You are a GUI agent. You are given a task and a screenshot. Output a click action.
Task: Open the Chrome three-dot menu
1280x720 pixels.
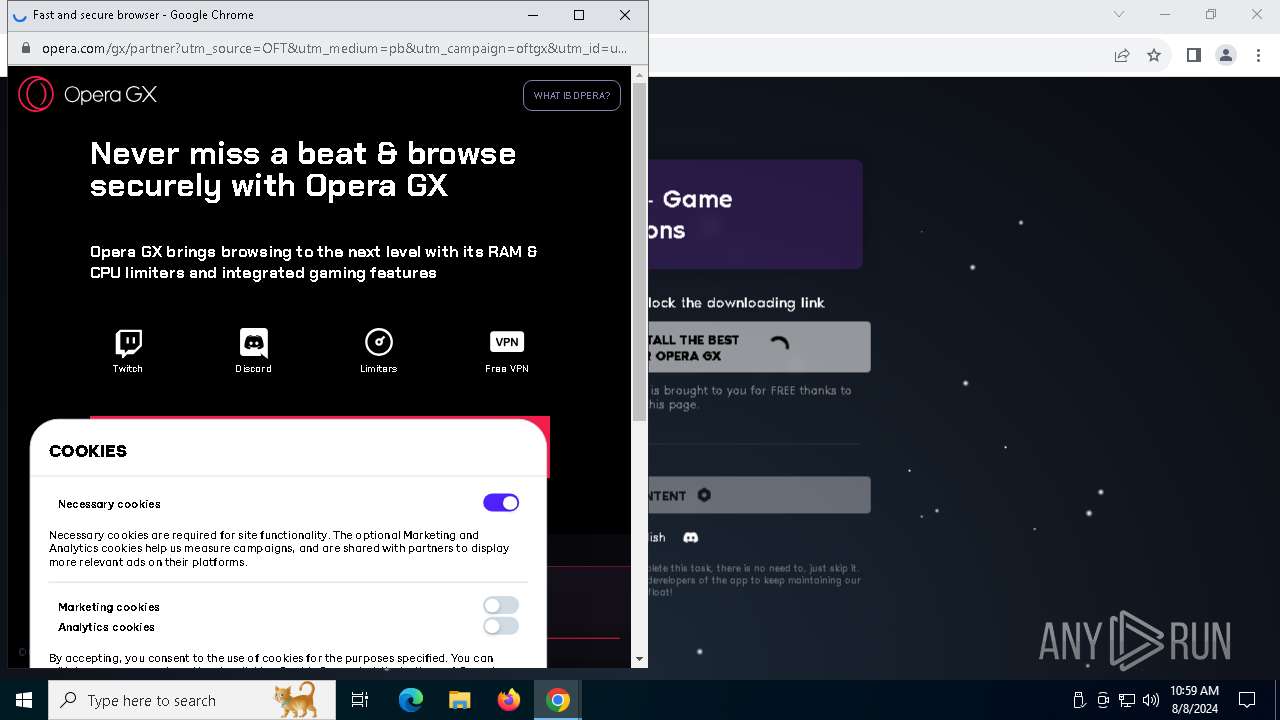[1258, 55]
